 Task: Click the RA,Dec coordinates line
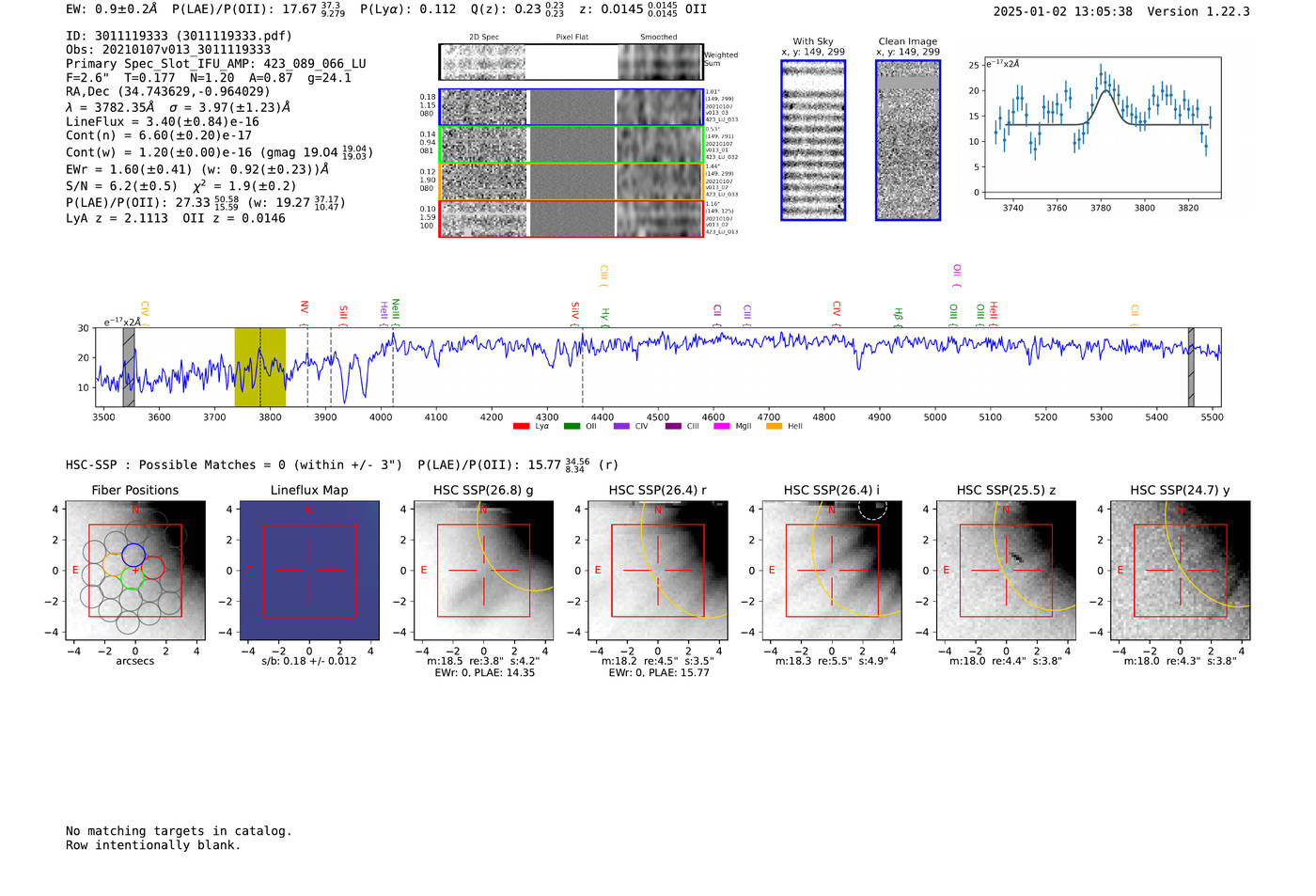tap(167, 92)
